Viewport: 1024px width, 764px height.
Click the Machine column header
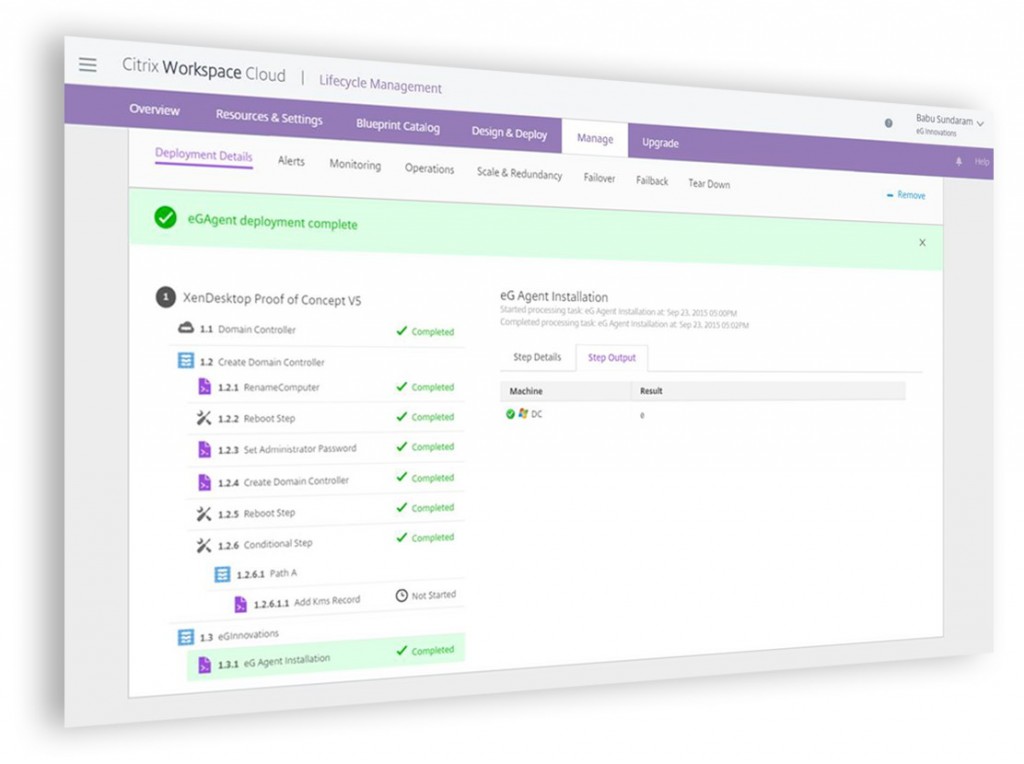526,391
